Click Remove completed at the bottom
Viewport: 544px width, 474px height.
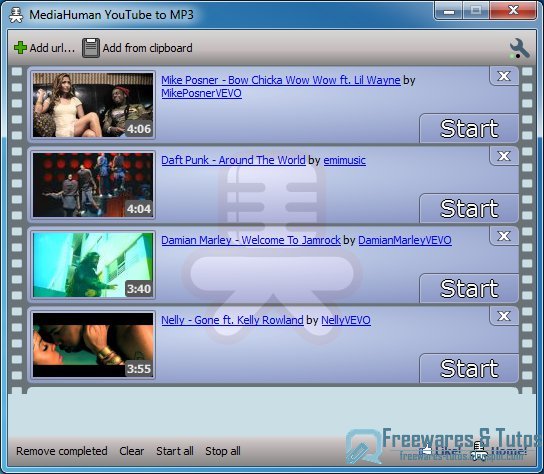coord(62,451)
